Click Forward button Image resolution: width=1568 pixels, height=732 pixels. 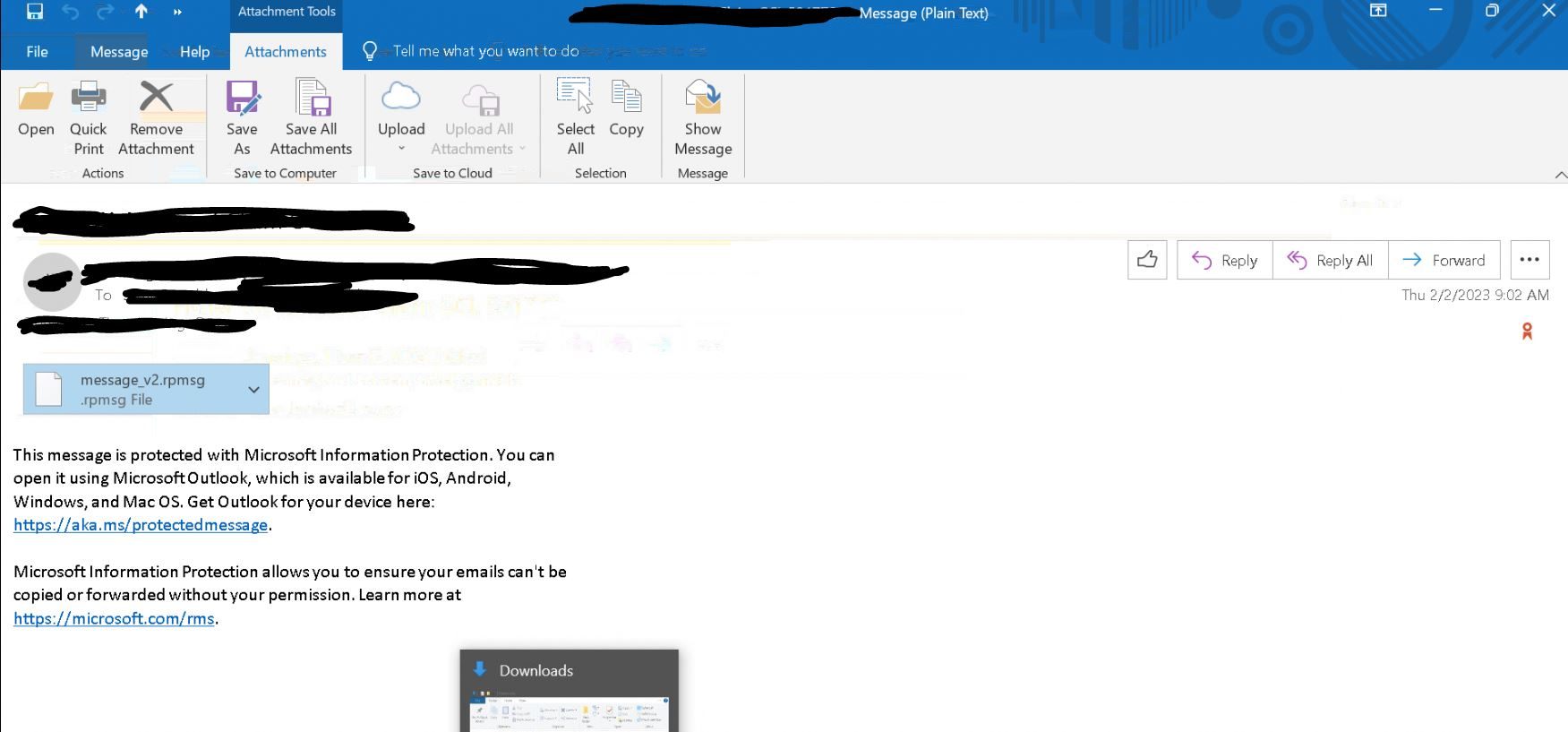coord(1444,260)
